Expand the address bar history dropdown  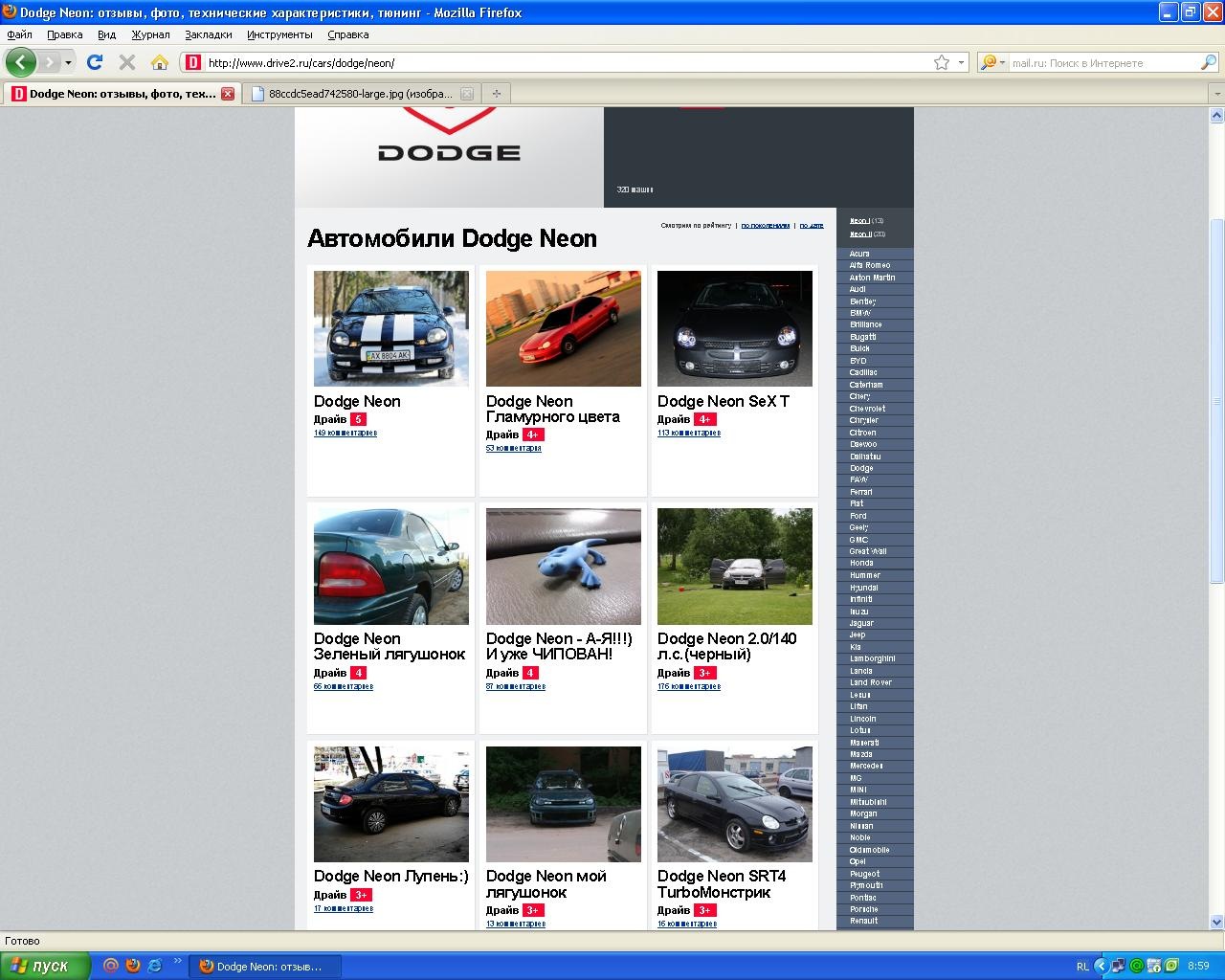click(961, 63)
